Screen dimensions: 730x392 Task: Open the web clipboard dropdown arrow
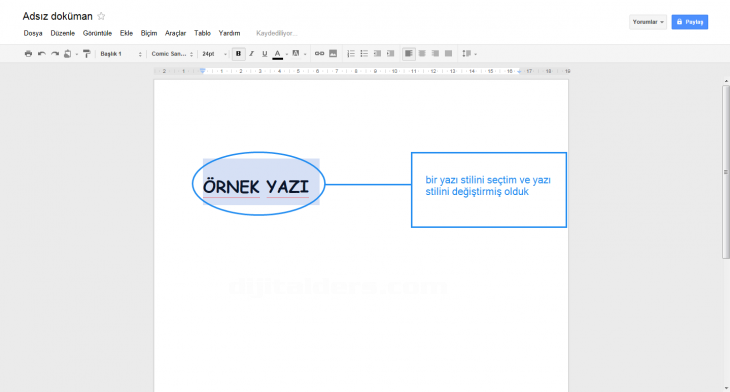tap(77, 54)
